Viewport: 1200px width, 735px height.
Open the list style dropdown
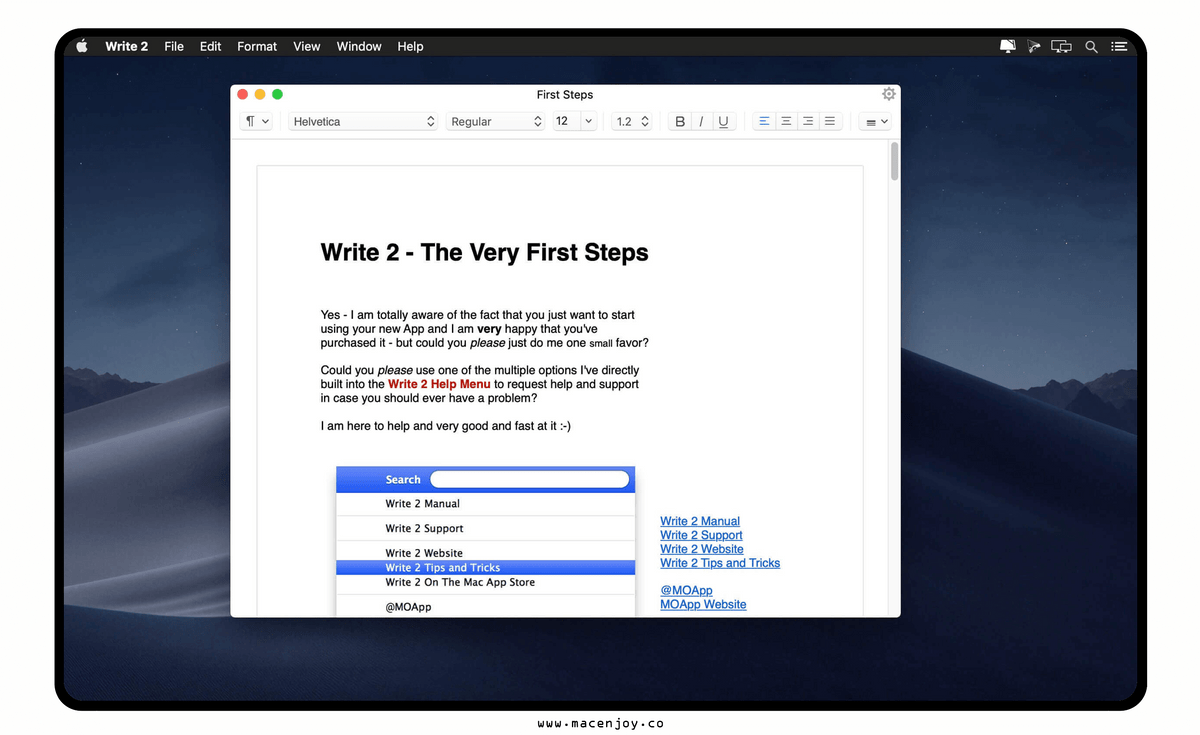click(876, 121)
